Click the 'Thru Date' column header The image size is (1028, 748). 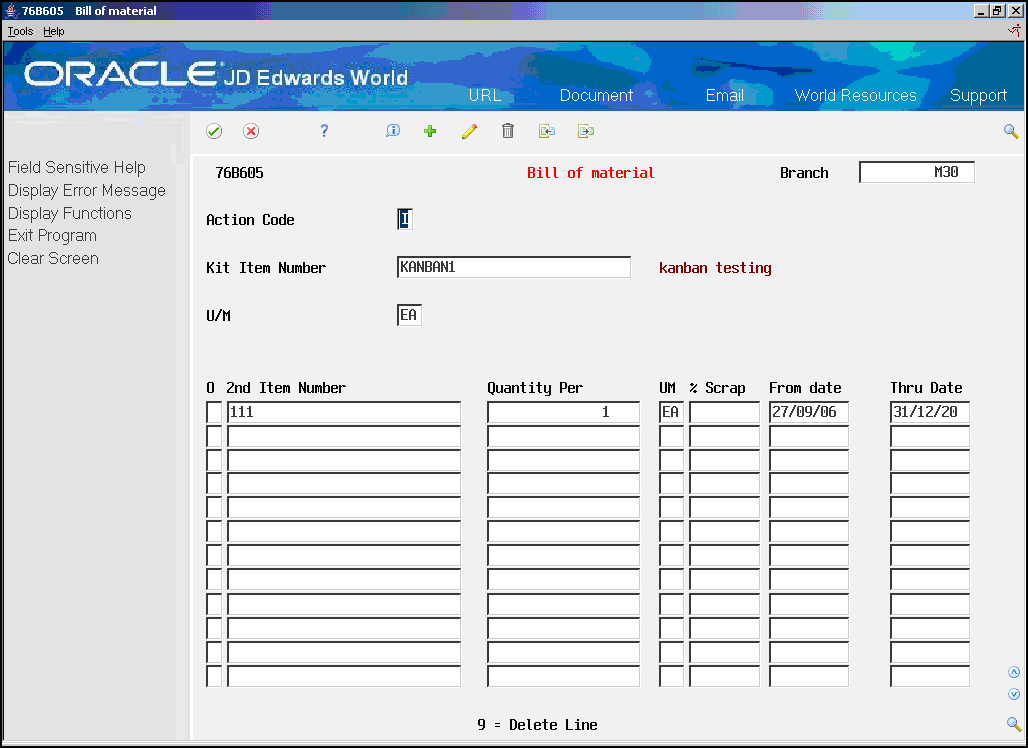(926, 388)
